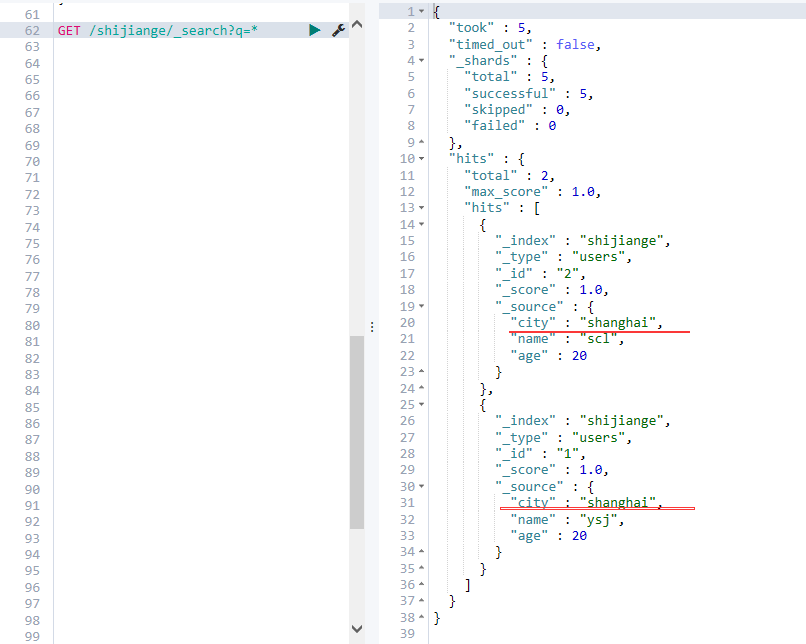Click "_score" : 1.0 on line 29

click(x=552, y=470)
